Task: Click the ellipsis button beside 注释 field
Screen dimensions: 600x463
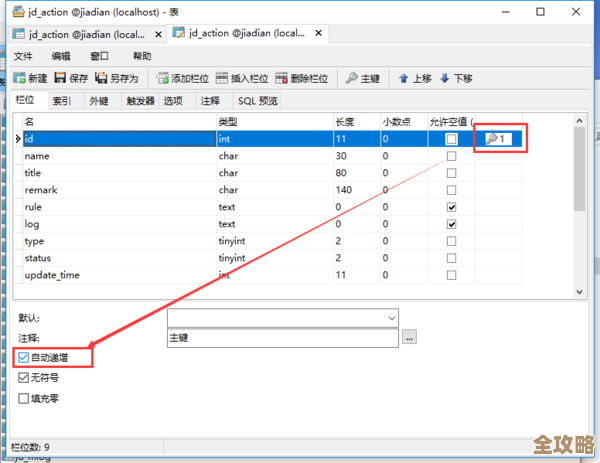Action: coord(409,338)
